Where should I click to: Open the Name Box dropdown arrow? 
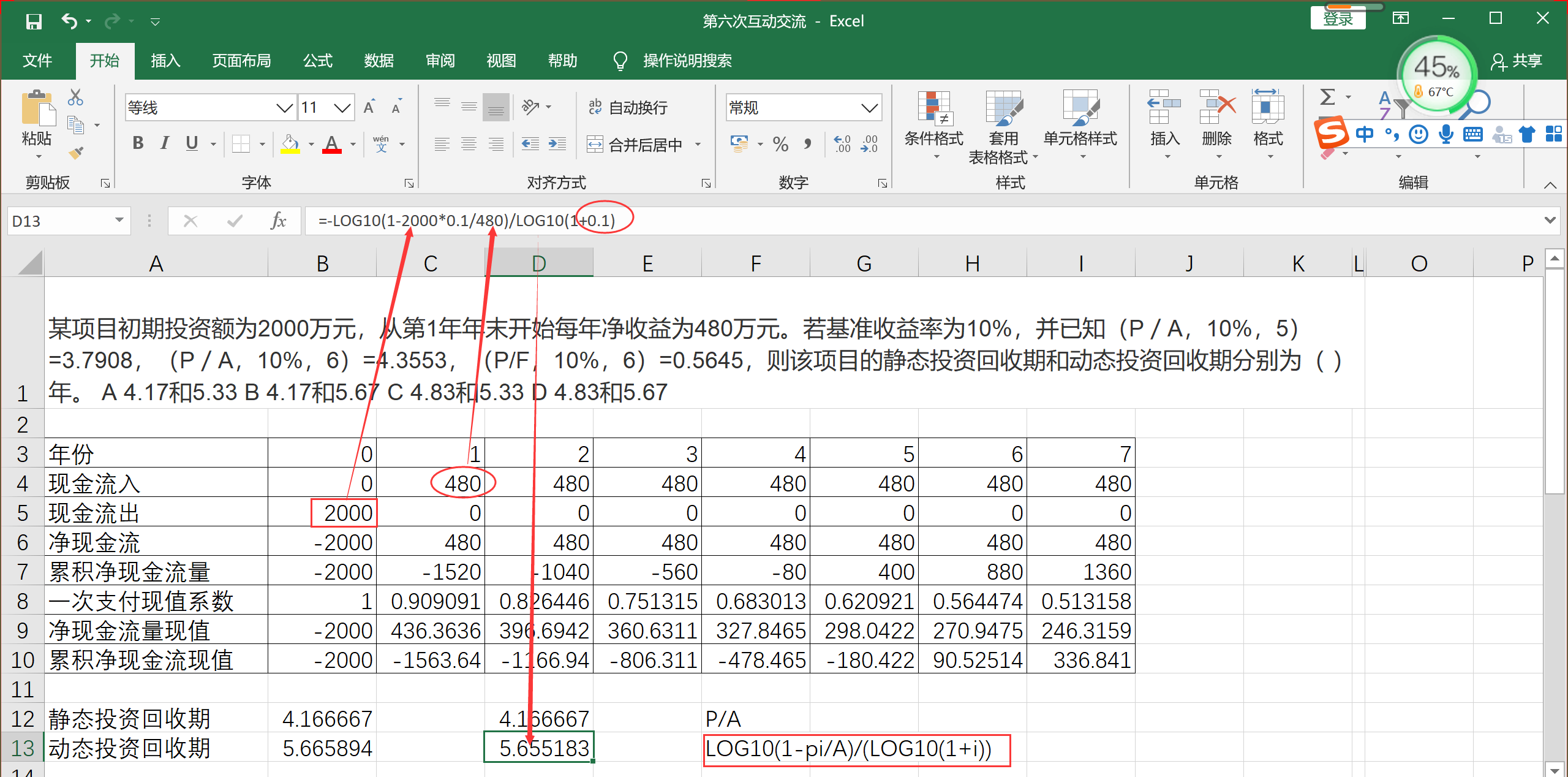119,221
